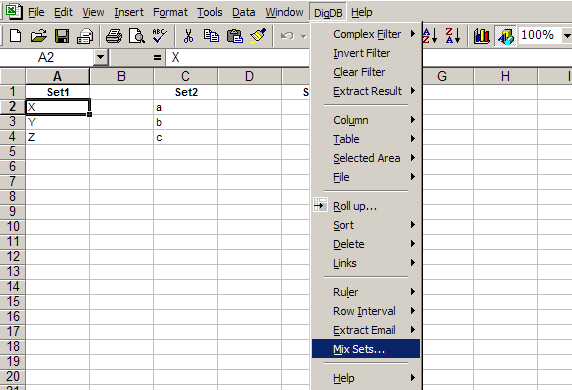Viewport: 572px width, 390px height.
Task: Expand the Links submenu
Action: (366, 263)
